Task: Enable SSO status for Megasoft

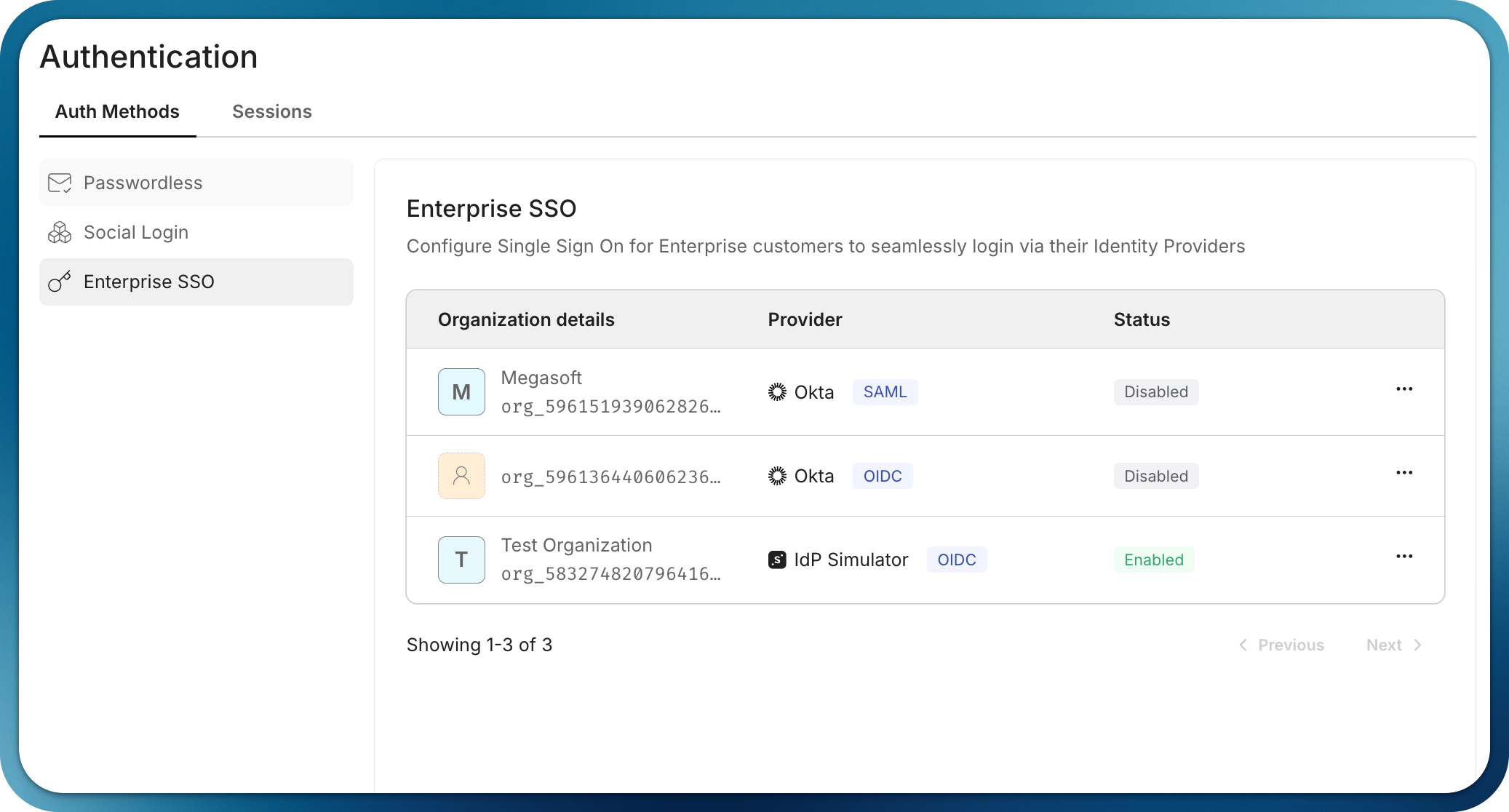Action: point(1155,391)
